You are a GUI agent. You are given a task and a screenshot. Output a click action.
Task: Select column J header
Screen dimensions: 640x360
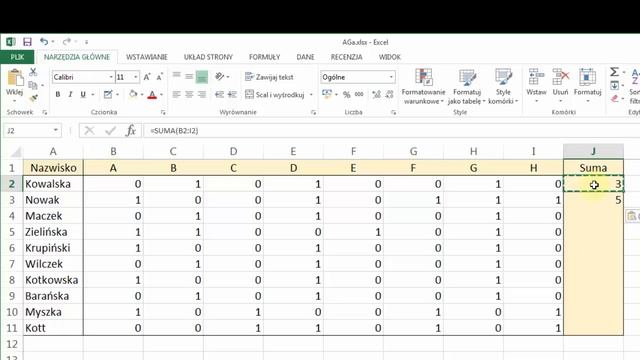tap(593, 151)
